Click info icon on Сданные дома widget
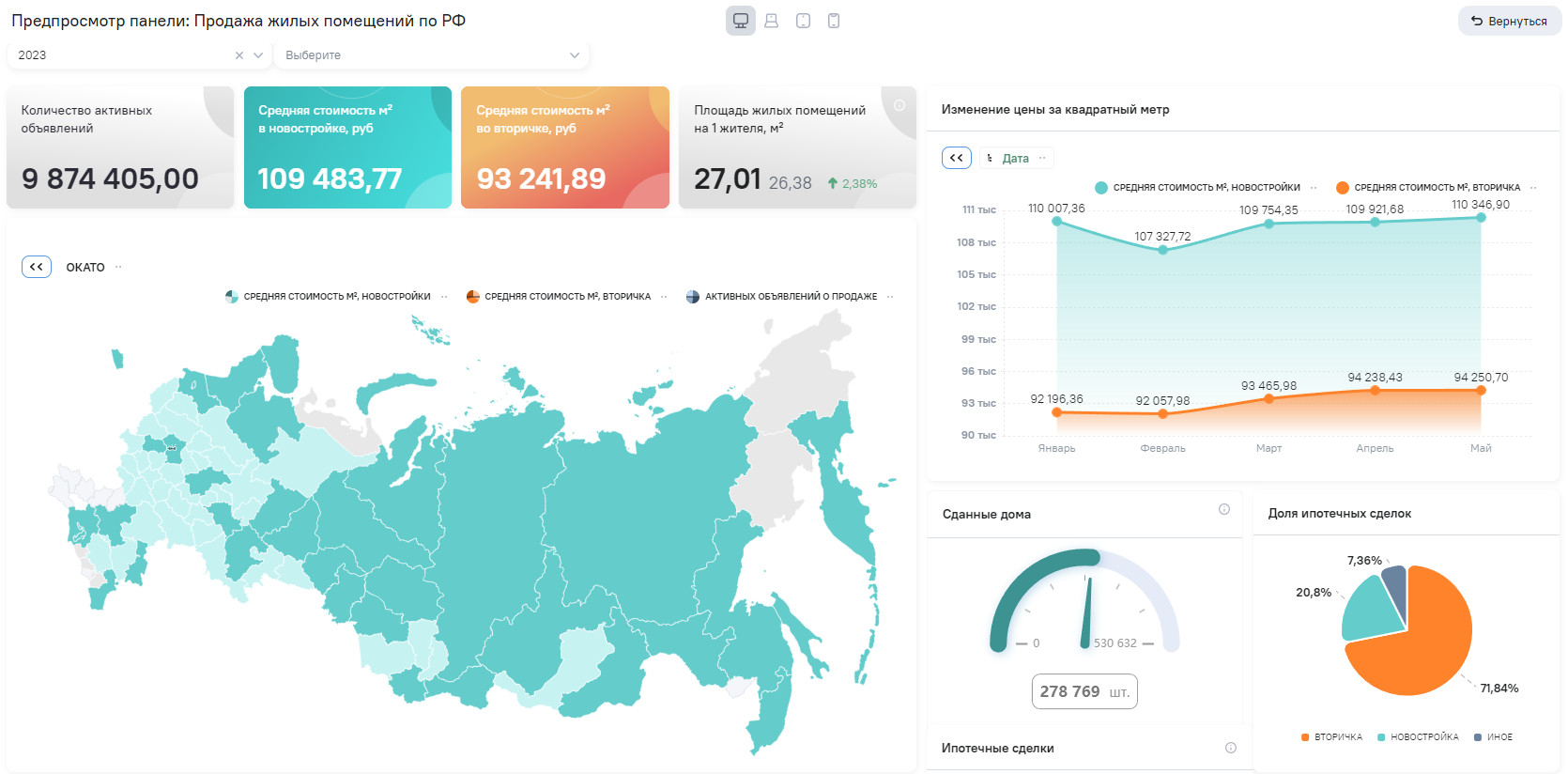This screenshot has width=1568, height=774. point(1224,509)
